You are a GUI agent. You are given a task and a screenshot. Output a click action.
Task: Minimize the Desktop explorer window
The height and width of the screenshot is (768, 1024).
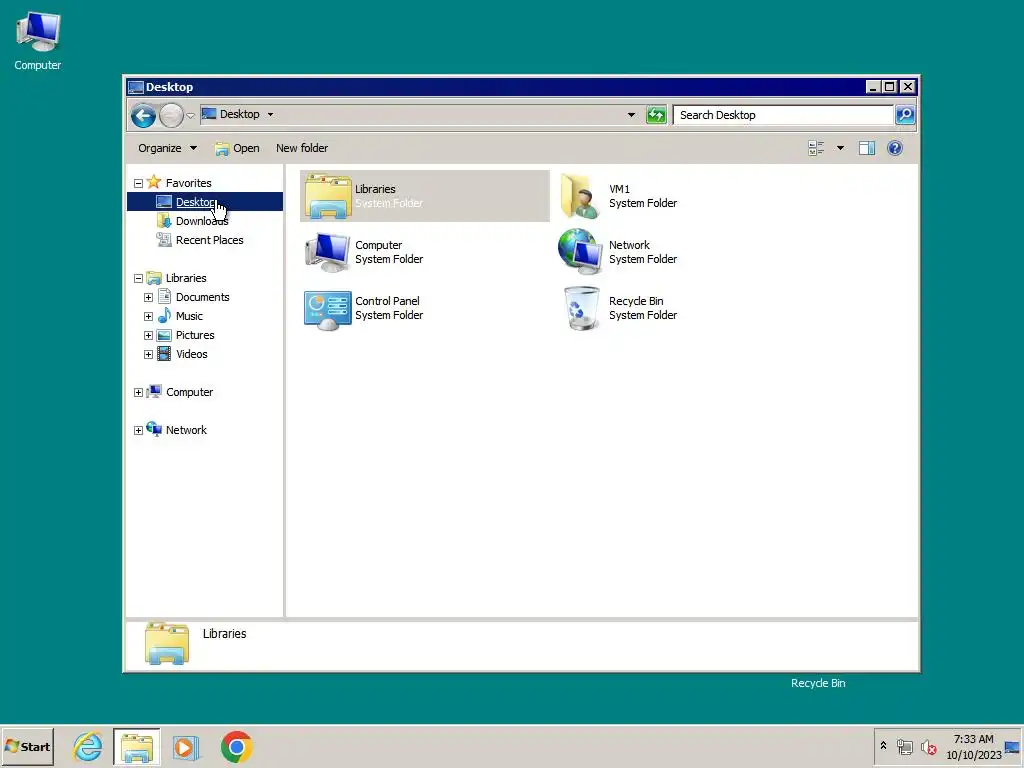click(x=873, y=87)
